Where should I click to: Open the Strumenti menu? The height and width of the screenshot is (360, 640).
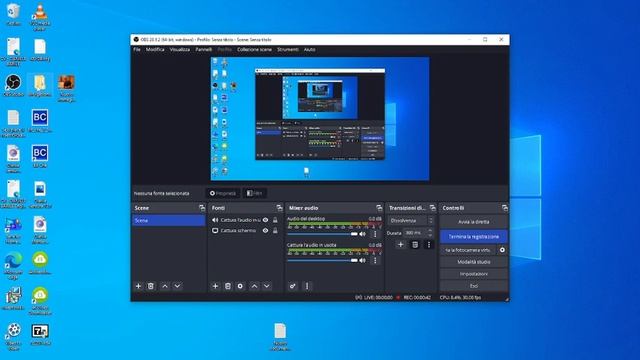tap(288, 49)
